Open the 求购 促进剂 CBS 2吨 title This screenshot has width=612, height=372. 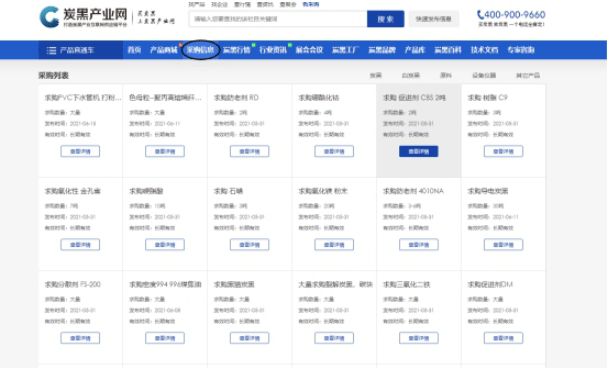(x=414, y=98)
